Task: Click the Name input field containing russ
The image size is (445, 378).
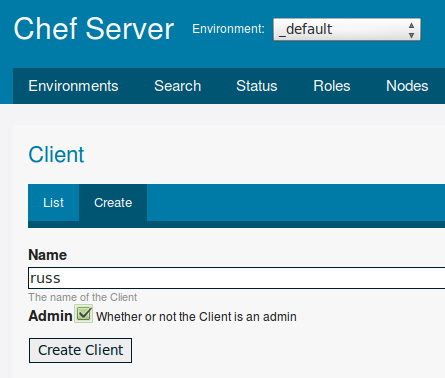Action: pyautogui.click(x=237, y=278)
